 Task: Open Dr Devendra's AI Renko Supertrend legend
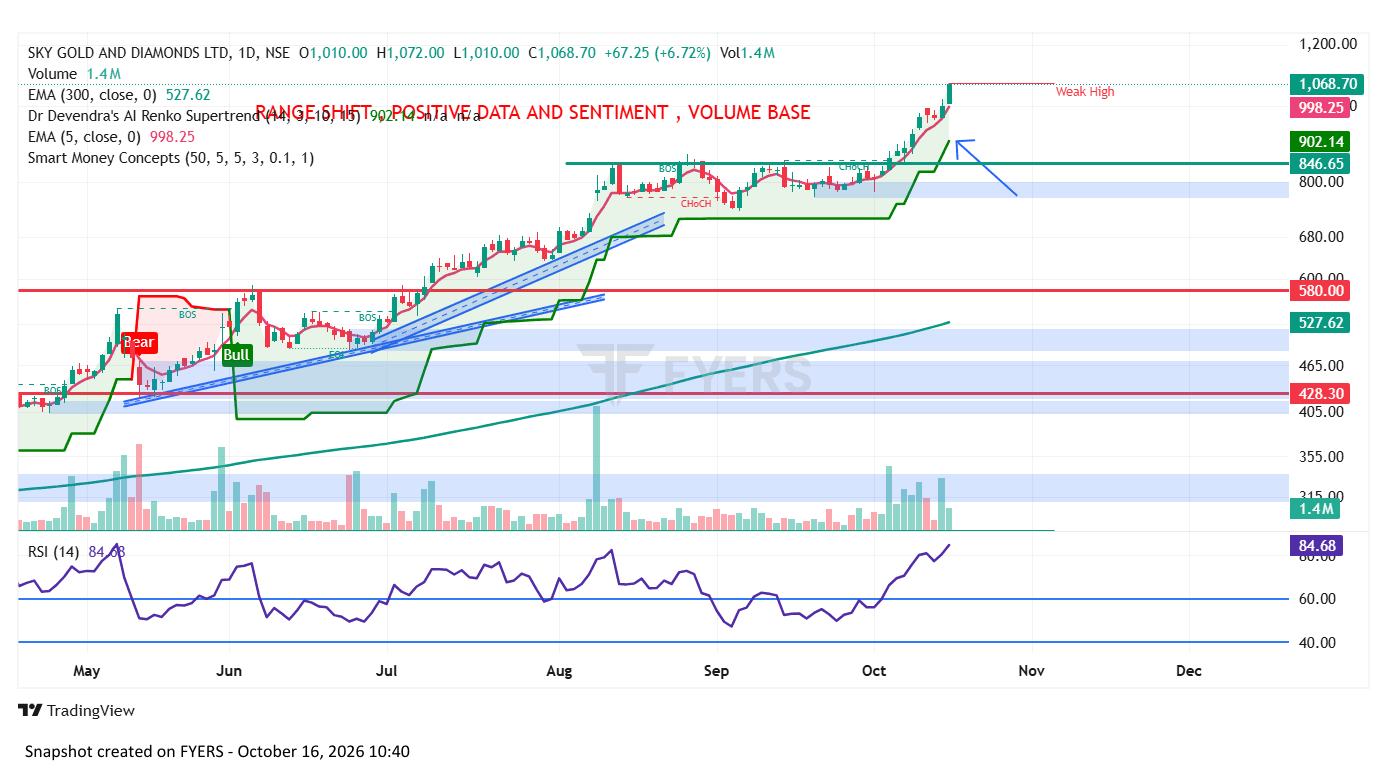(254, 116)
